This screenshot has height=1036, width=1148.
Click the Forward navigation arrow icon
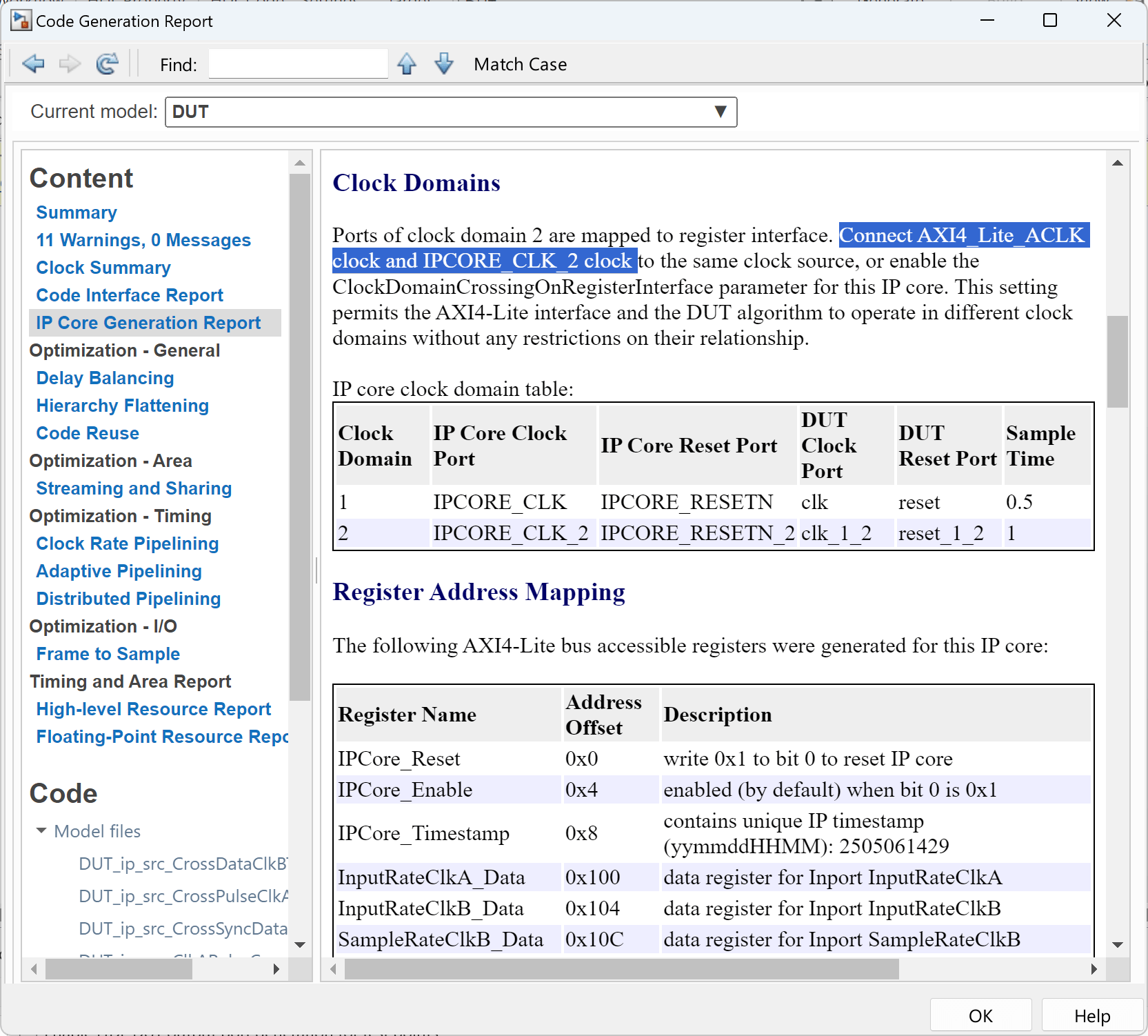coord(70,64)
